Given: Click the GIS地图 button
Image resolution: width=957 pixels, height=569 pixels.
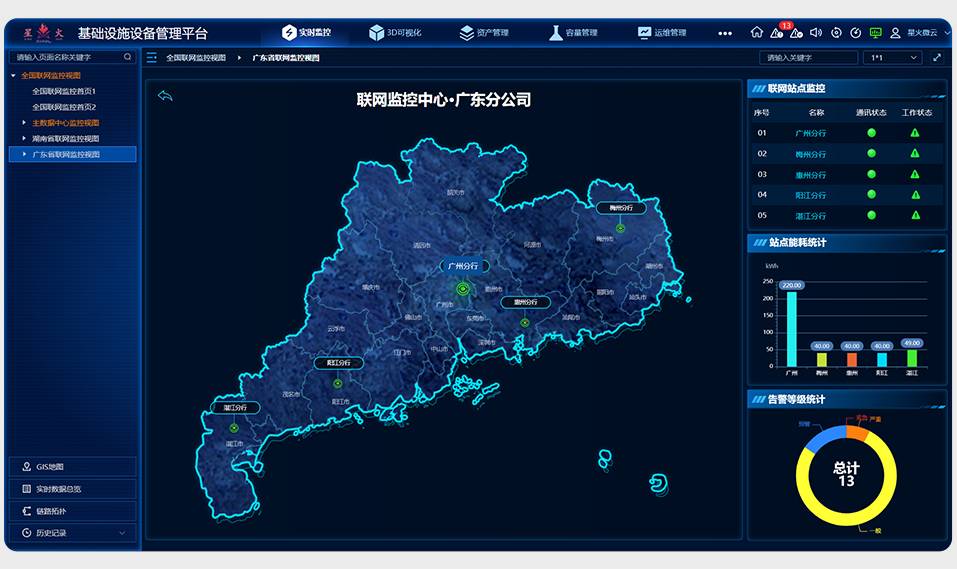Looking at the screenshot, I should 71,467.
